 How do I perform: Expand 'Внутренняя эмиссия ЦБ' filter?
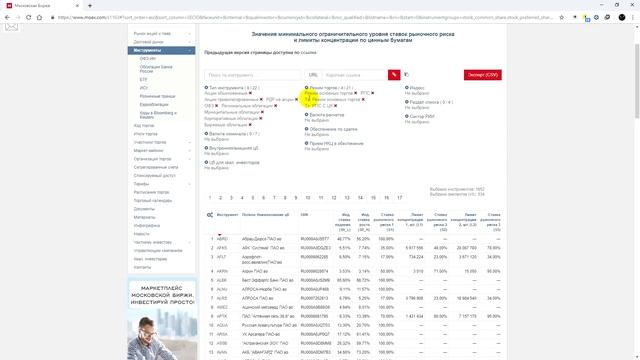pyautogui.click(x=207, y=148)
